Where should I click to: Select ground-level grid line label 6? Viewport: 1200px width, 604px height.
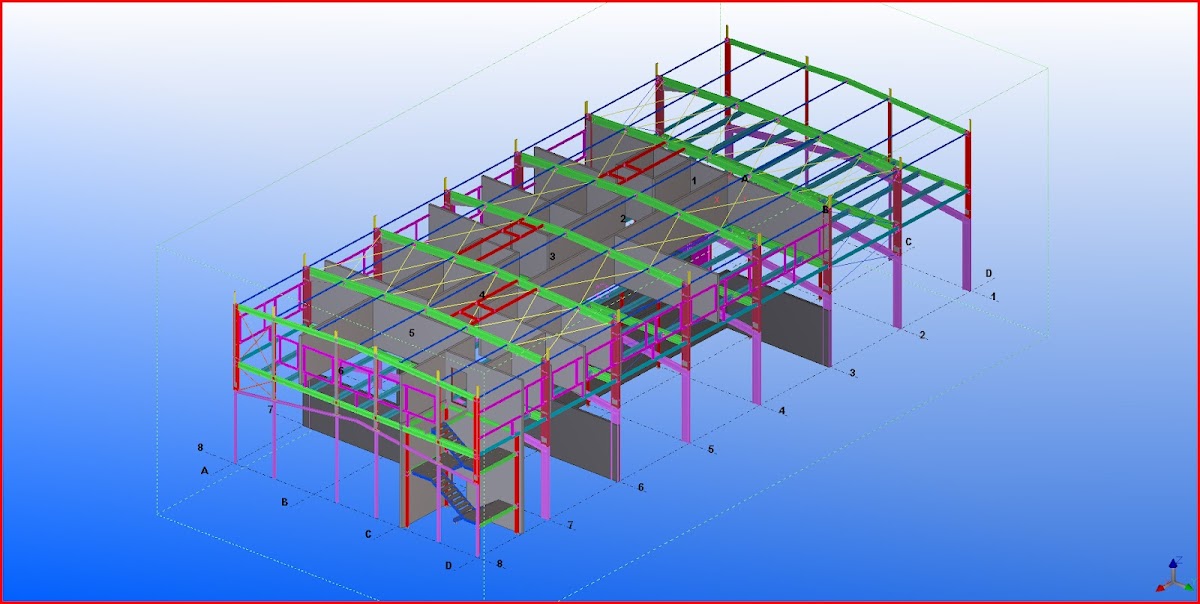pyautogui.click(x=641, y=487)
